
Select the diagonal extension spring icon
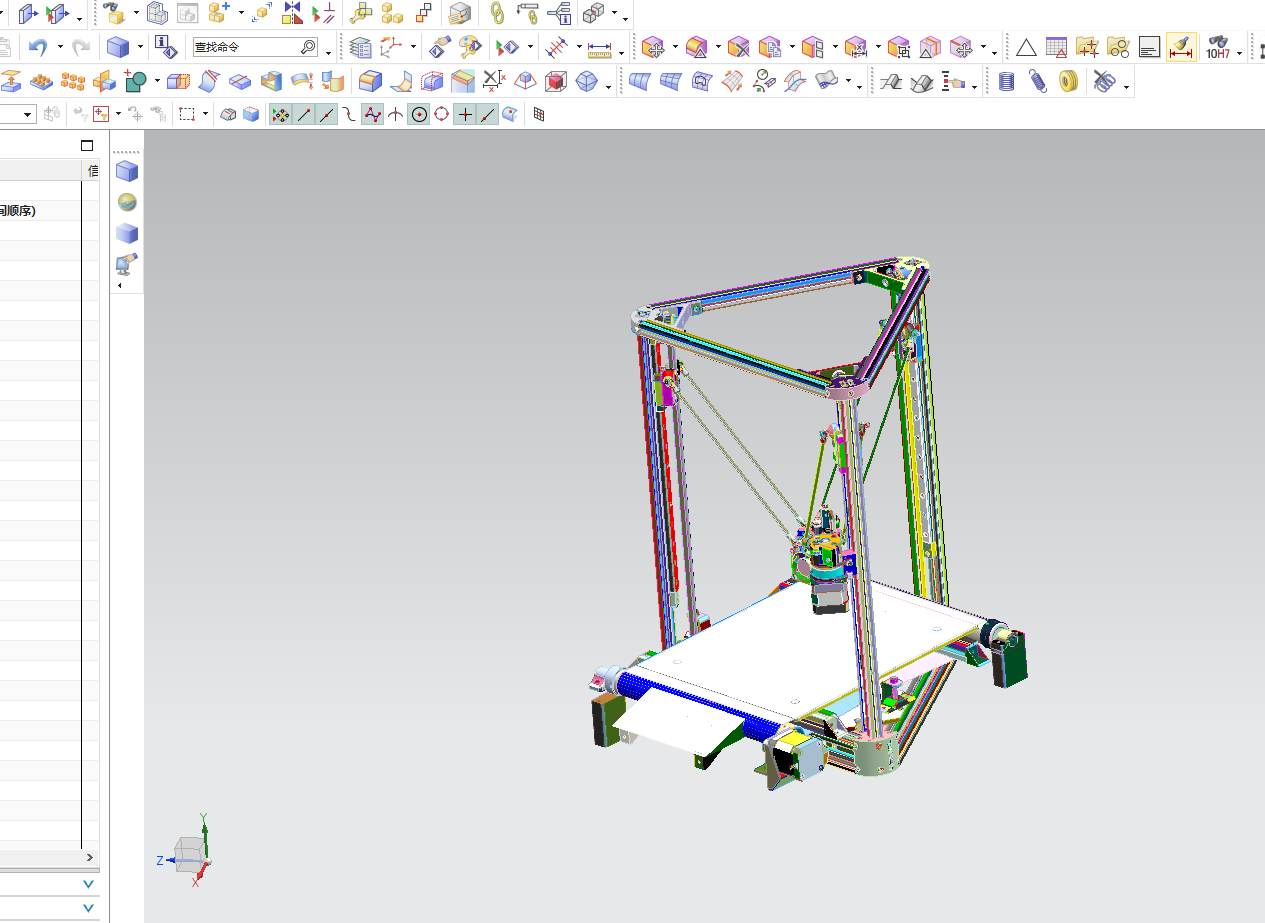click(x=1038, y=81)
